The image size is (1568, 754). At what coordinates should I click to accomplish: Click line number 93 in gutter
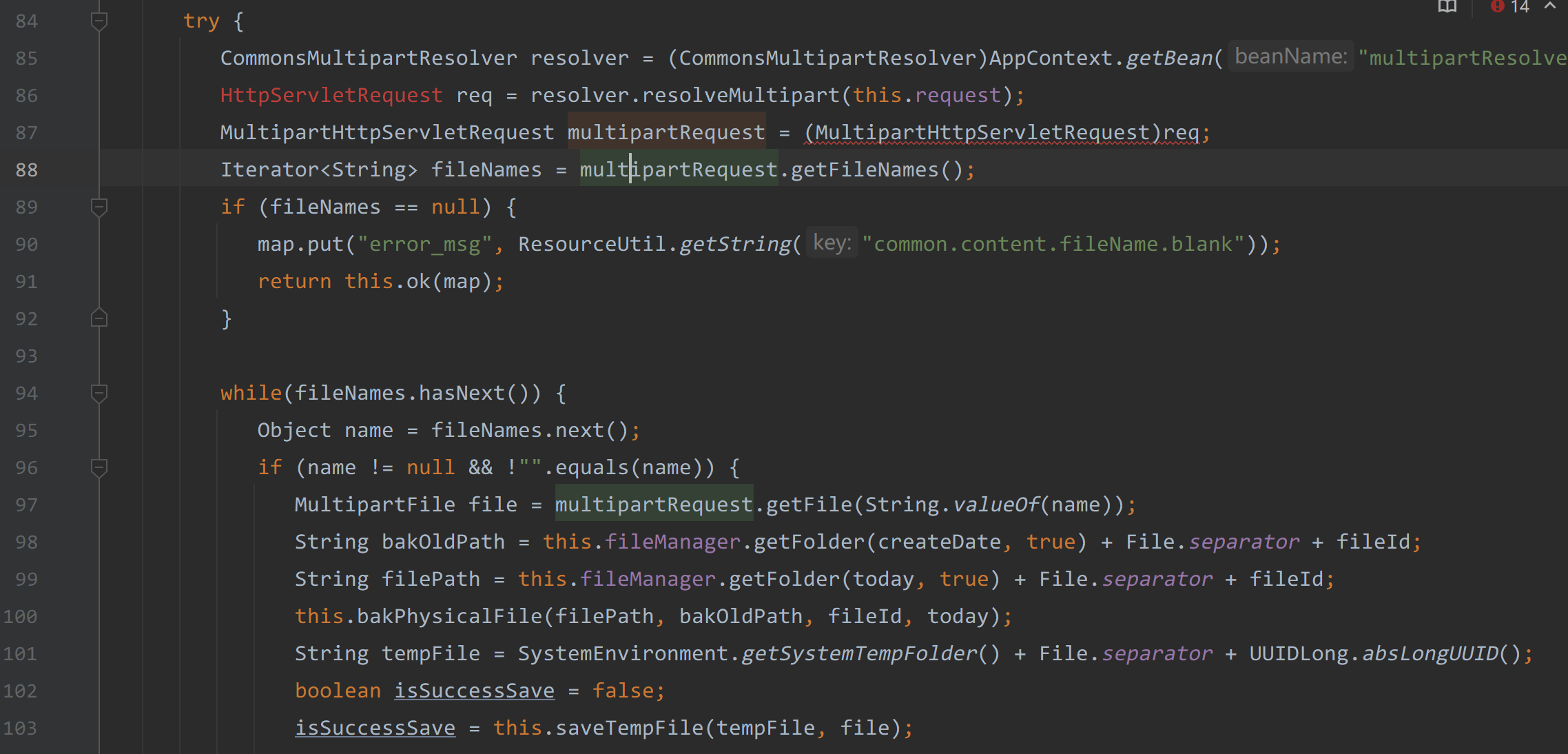click(x=26, y=356)
